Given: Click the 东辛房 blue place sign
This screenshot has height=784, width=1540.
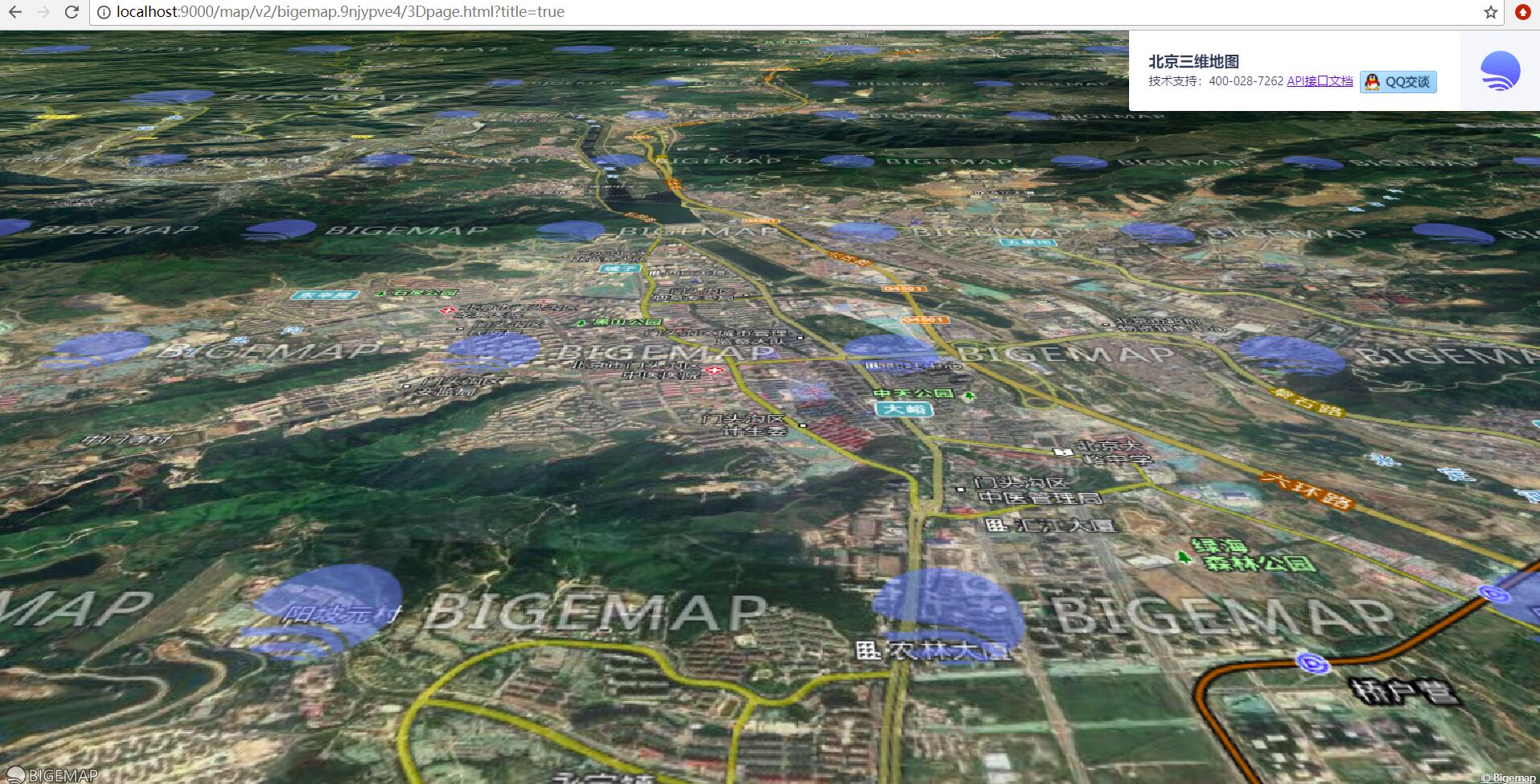Looking at the screenshot, I should point(323,295).
